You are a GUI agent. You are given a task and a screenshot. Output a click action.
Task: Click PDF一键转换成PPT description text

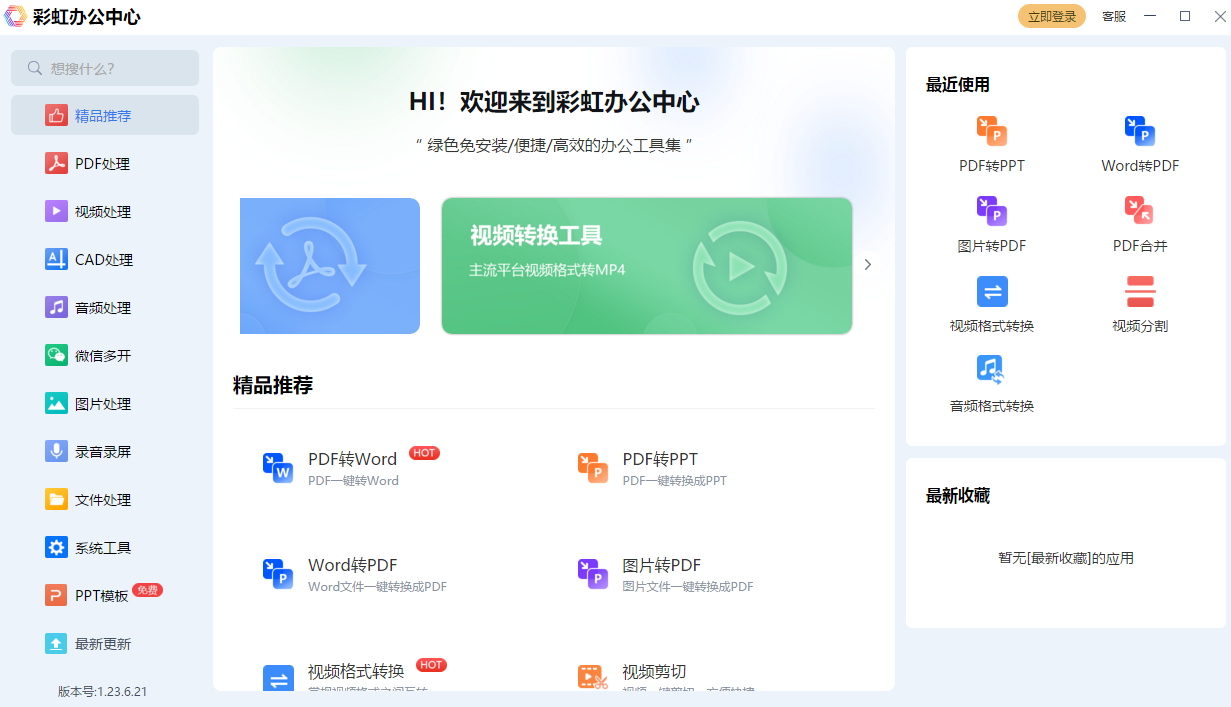(x=675, y=481)
